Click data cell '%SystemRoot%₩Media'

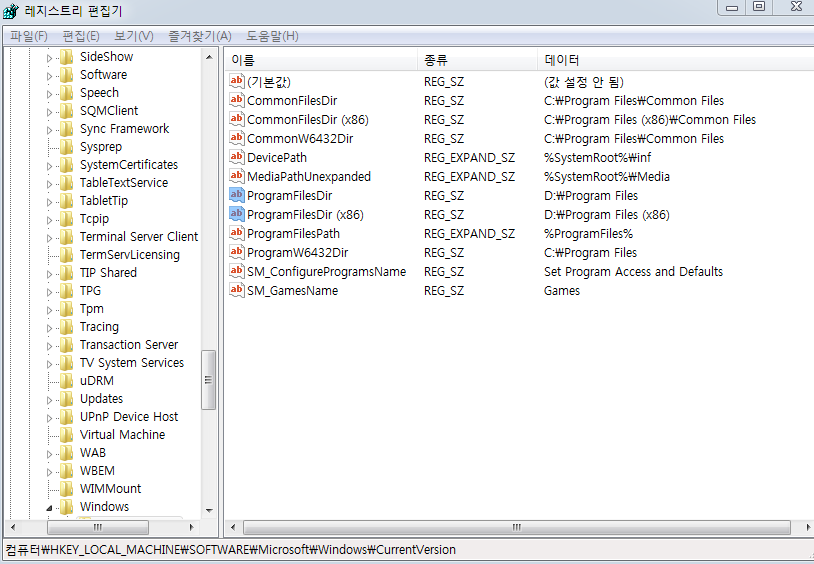[x=607, y=177]
